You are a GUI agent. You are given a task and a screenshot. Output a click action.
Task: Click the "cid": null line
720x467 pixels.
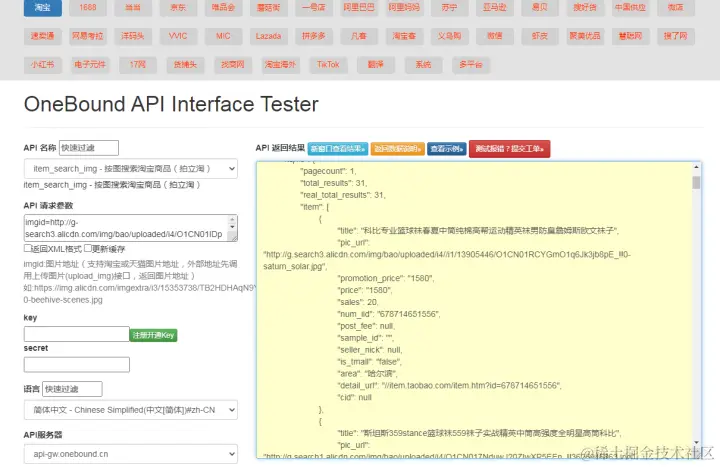(x=355, y=398)
